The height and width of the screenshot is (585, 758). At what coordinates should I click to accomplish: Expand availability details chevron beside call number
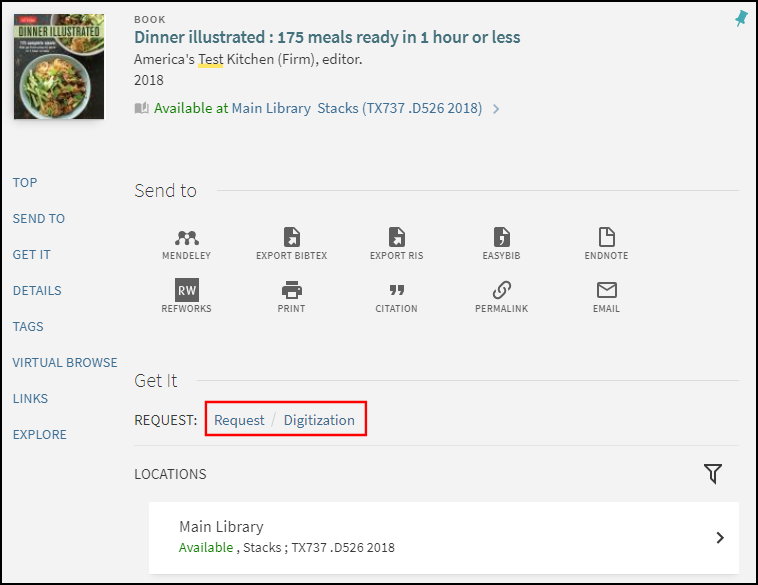(x=496, y=109)
